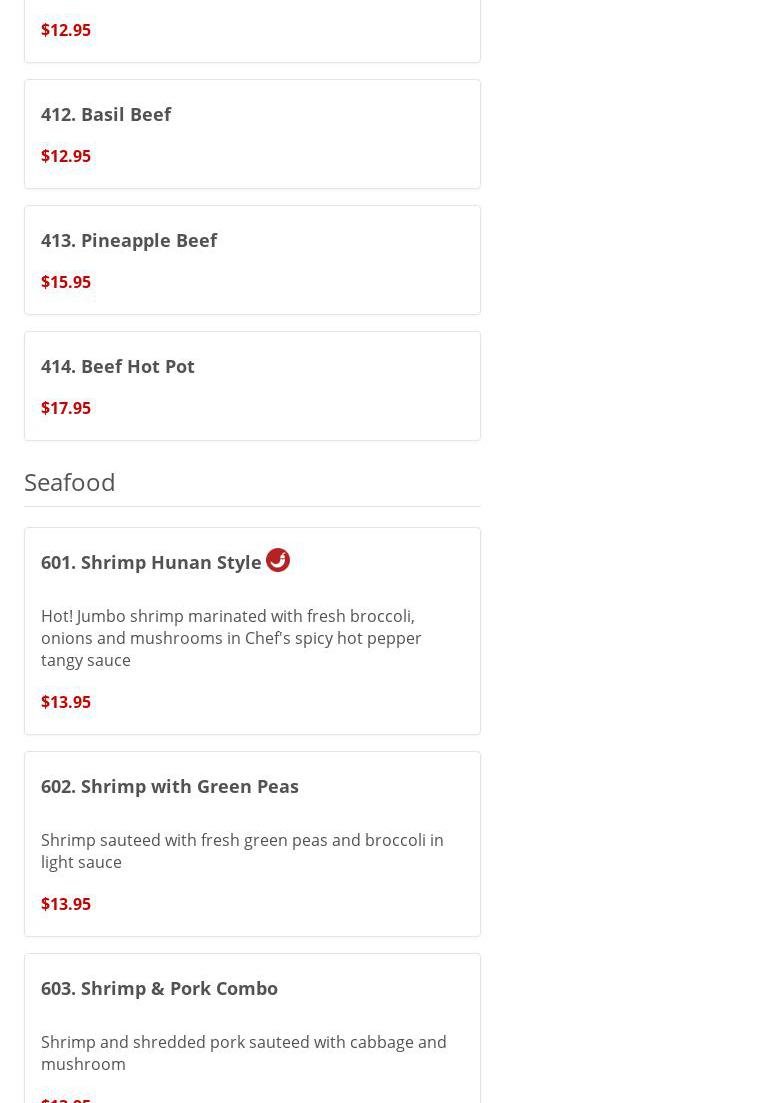Select the 602. Shrimp with Green Peas title

pos(170,786)
